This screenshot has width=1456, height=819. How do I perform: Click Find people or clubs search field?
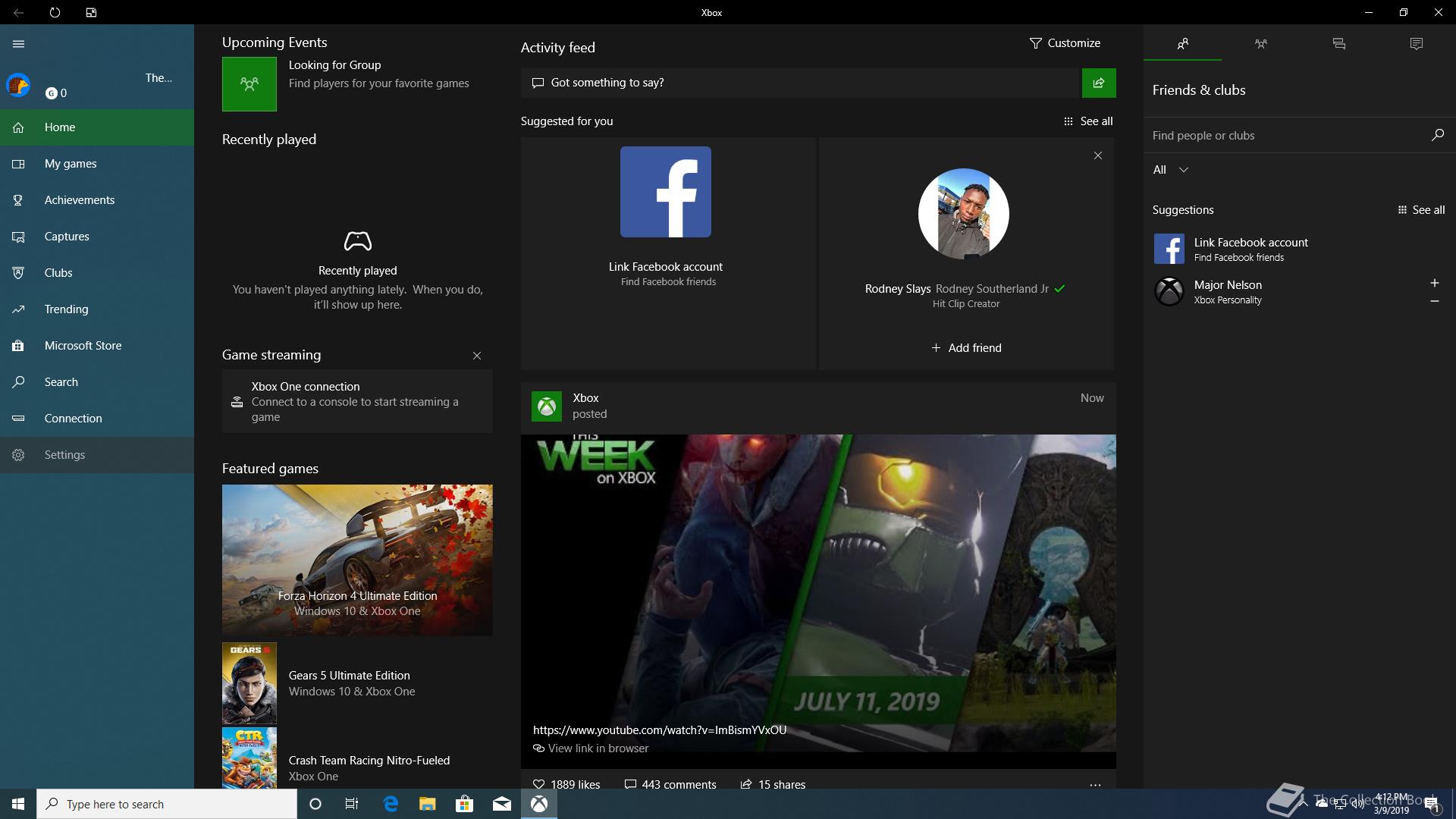(1284, 136)
